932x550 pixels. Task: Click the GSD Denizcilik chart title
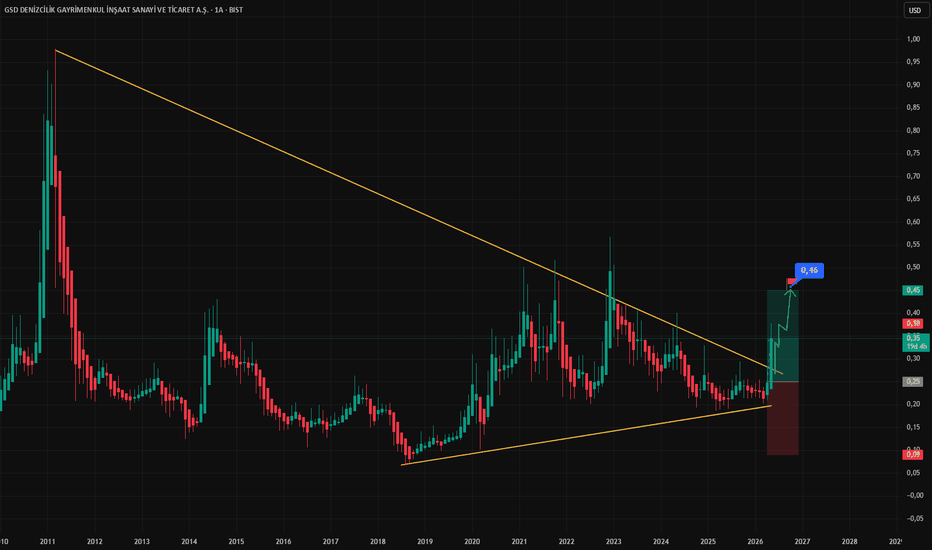pos(124,10)
